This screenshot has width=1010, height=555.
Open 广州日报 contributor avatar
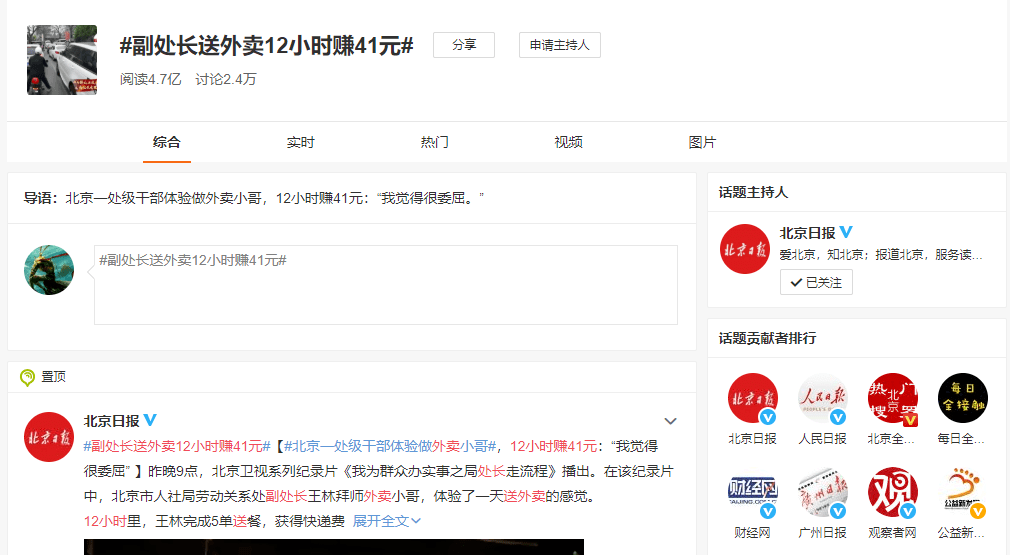(x=822, y=492)
